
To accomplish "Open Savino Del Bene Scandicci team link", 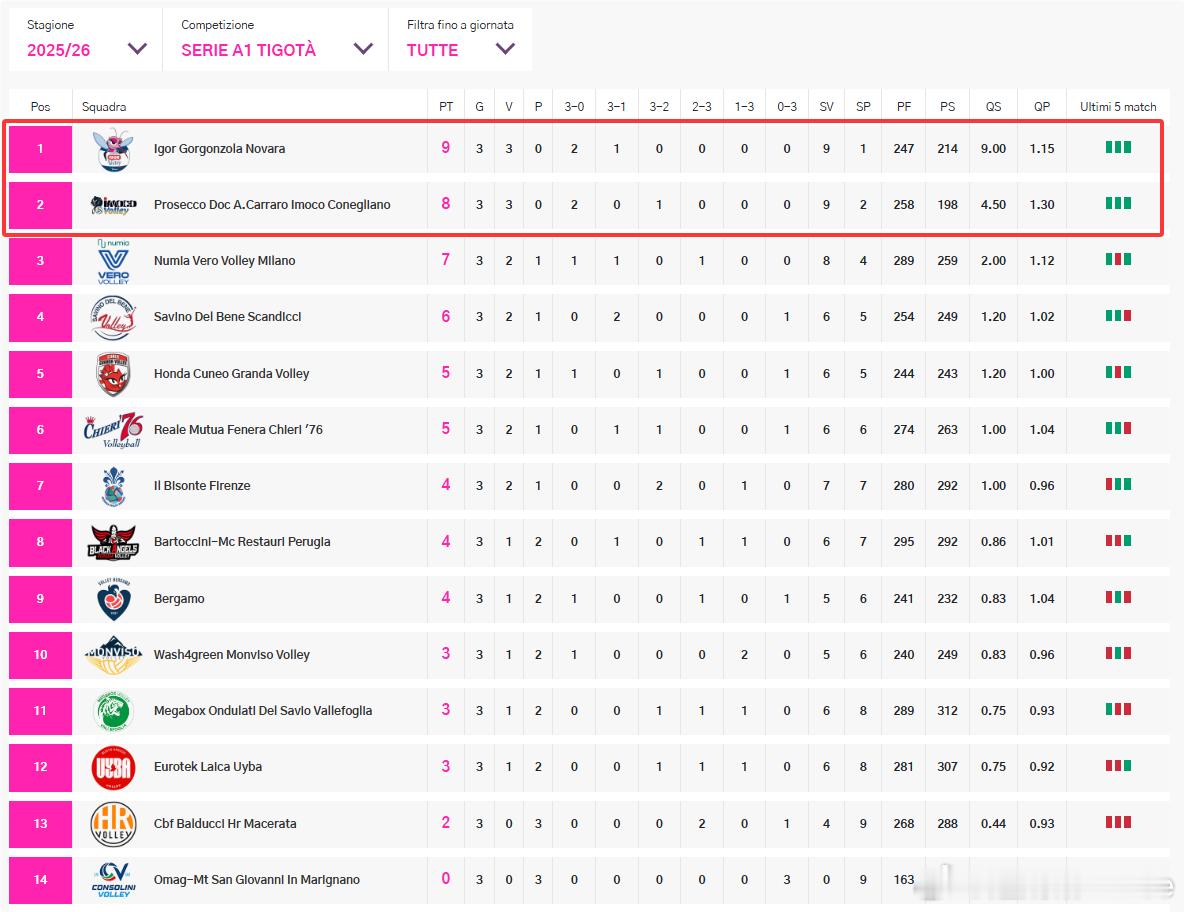I will pyautogui.click(x=227, y=316).
